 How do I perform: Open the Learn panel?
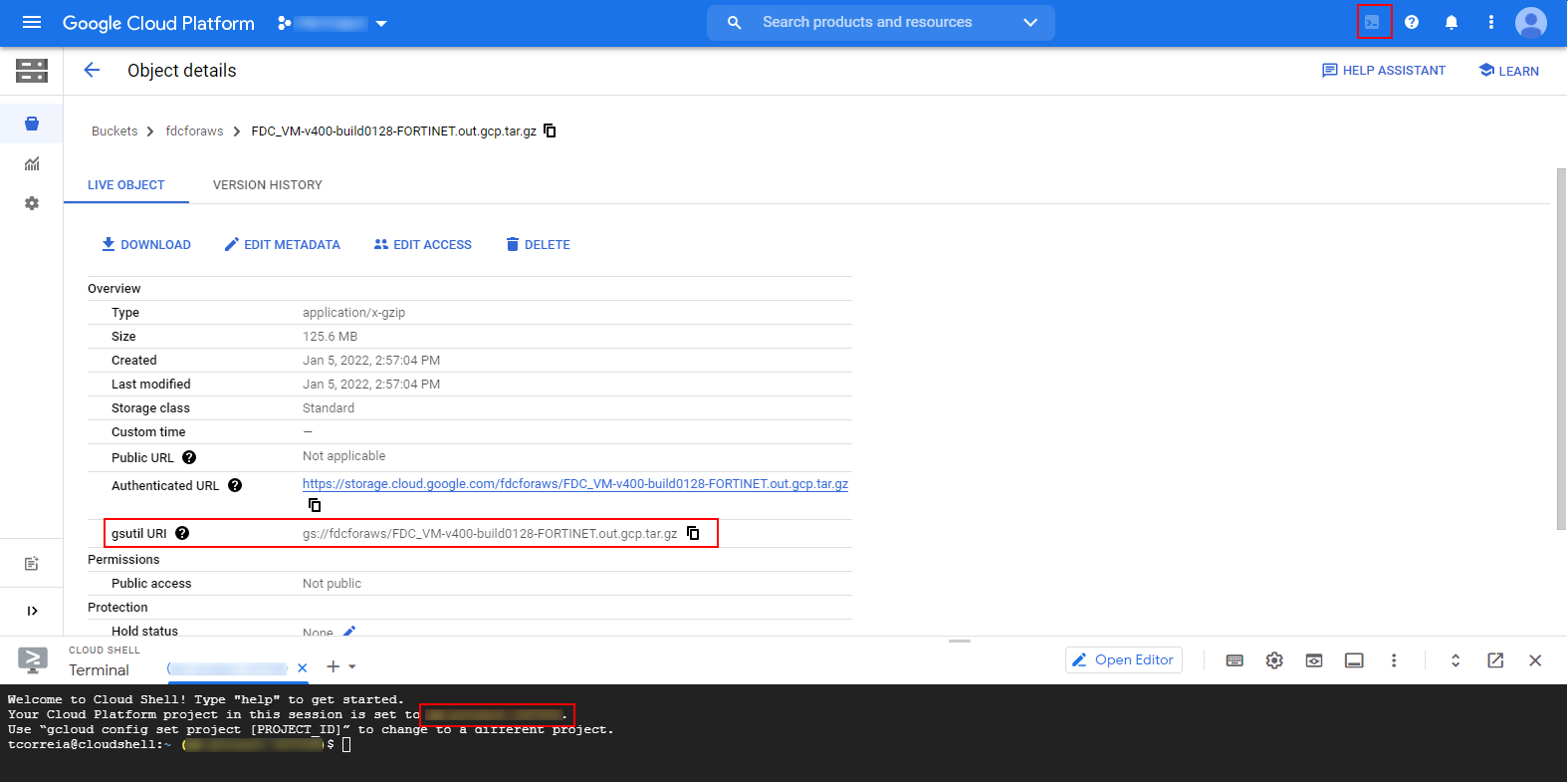click(1509, 70)
